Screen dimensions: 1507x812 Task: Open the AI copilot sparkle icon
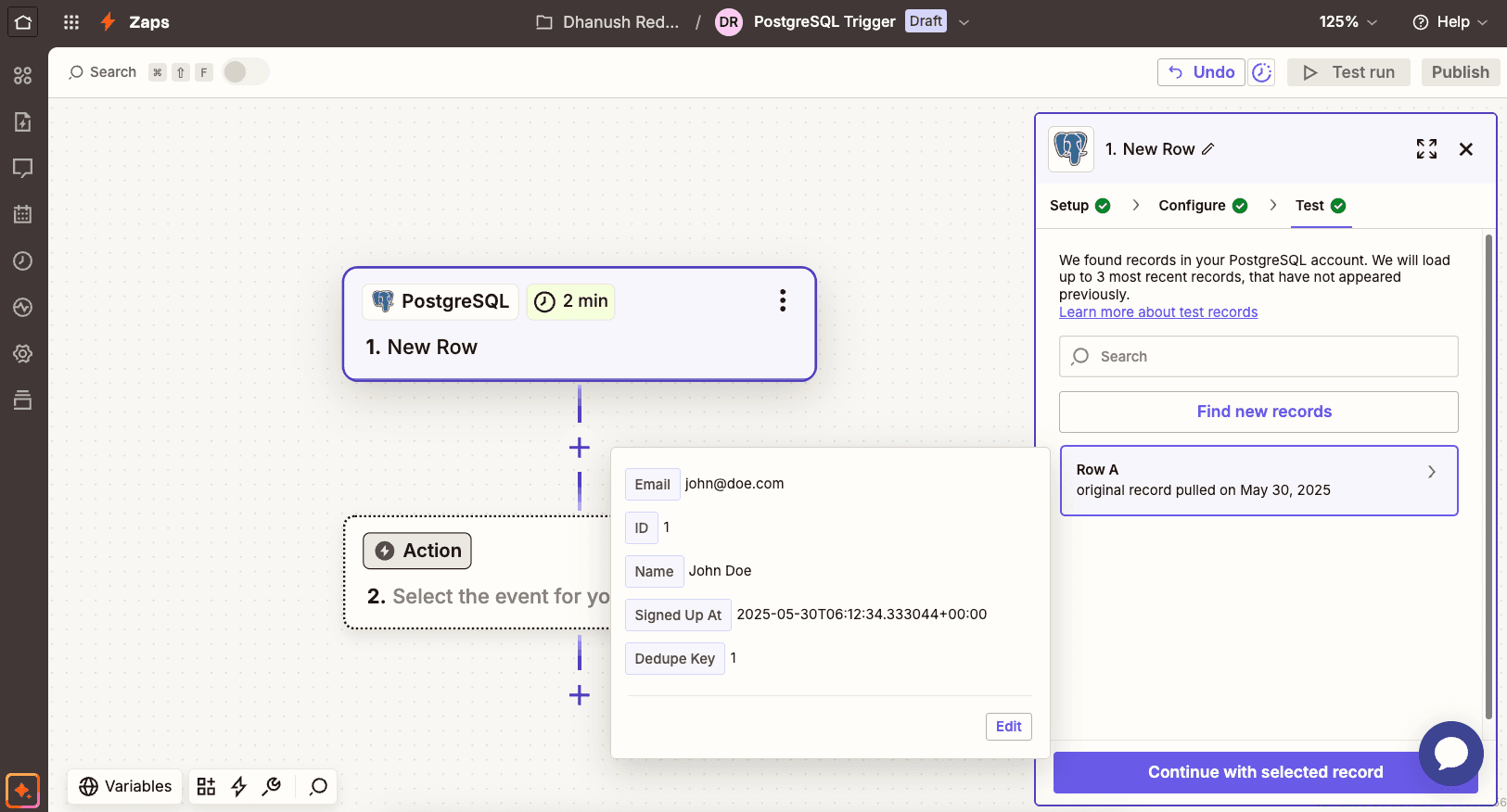click(x=22, y=791)
